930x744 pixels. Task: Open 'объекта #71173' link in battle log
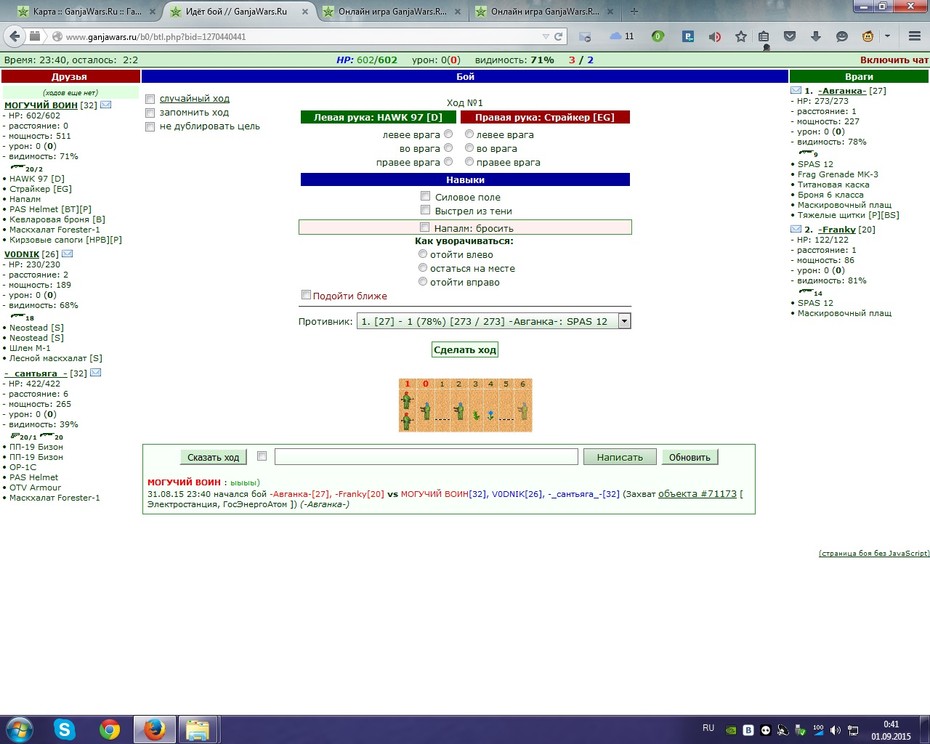(698, 494)
